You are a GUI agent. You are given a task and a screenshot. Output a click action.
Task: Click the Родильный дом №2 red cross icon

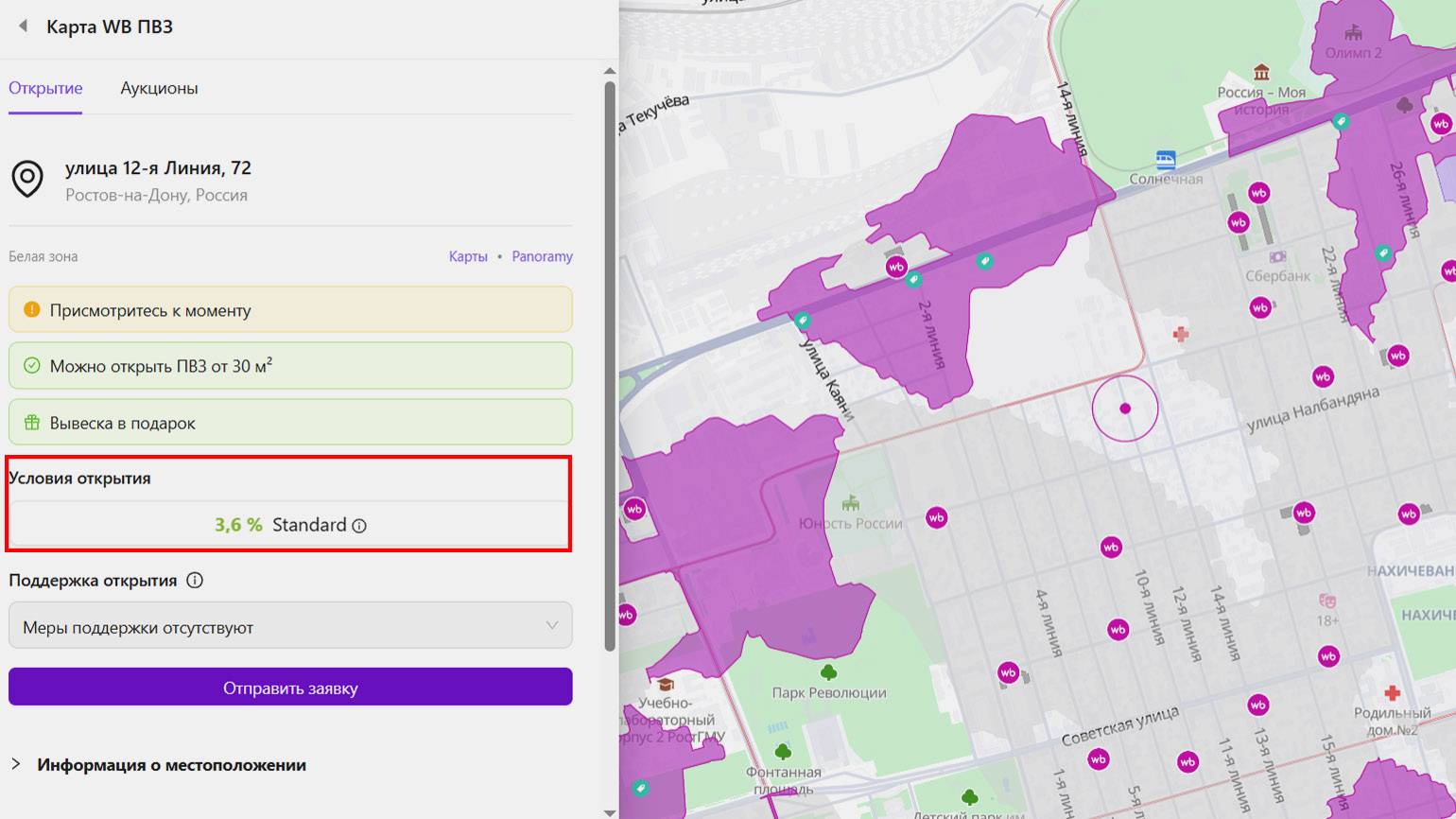pos(1391,693)
